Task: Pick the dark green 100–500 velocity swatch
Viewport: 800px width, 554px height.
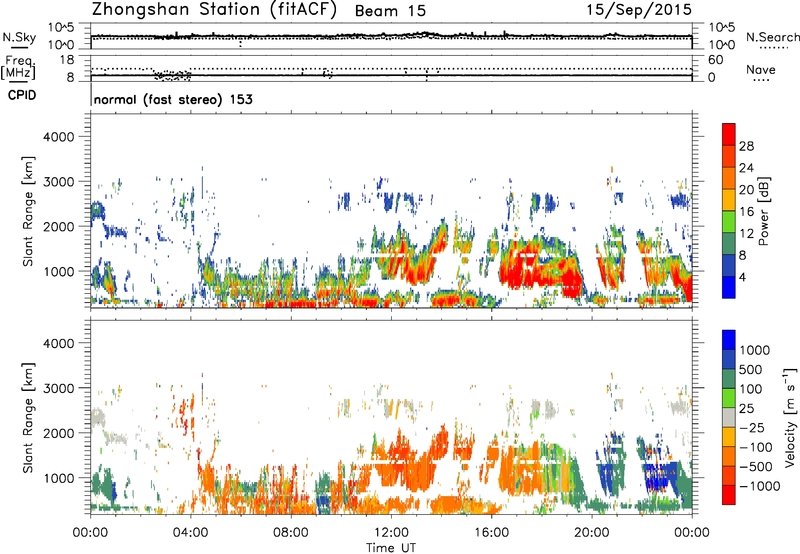Action: point(729,379)
